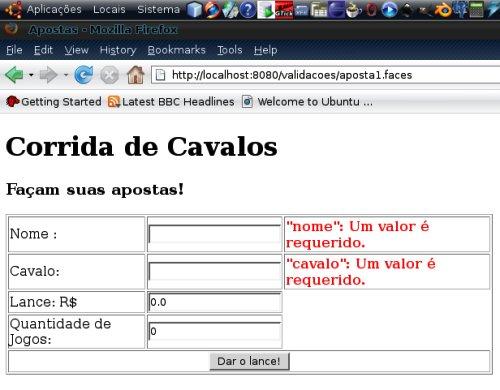
Task: Open the Locais menu
Action: click(x=109, y=9)
